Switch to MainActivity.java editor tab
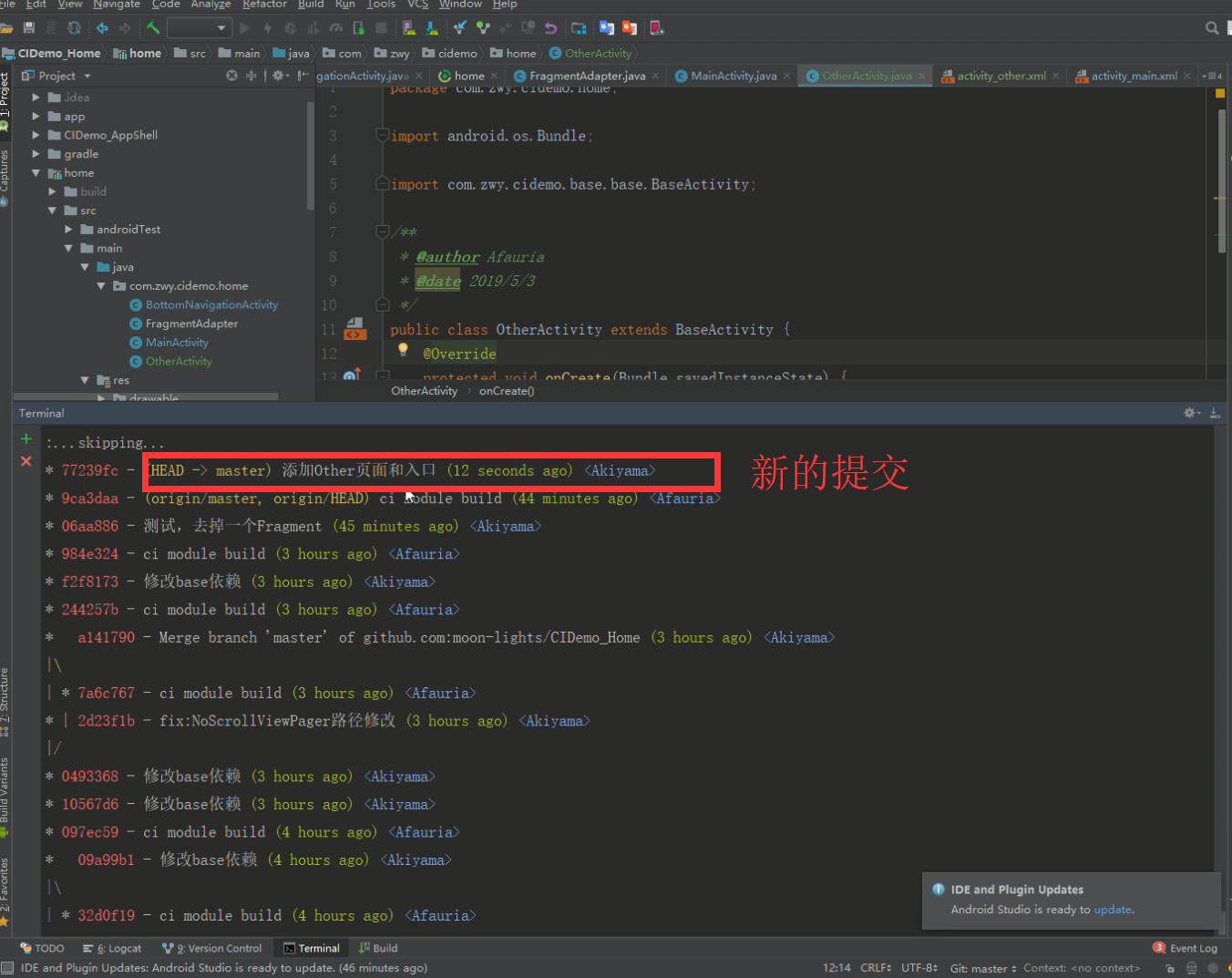 (x=734, y=76)
